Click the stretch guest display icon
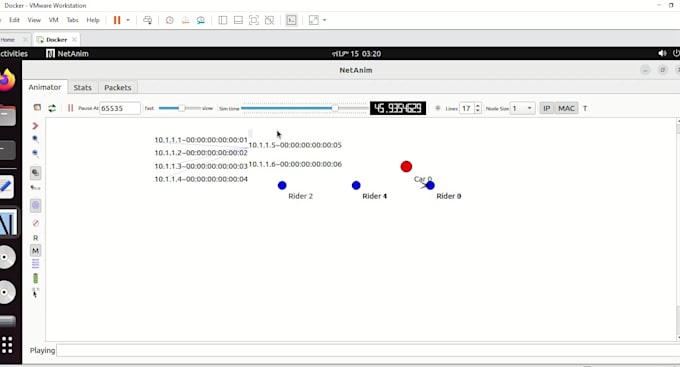 pos(314,20)
